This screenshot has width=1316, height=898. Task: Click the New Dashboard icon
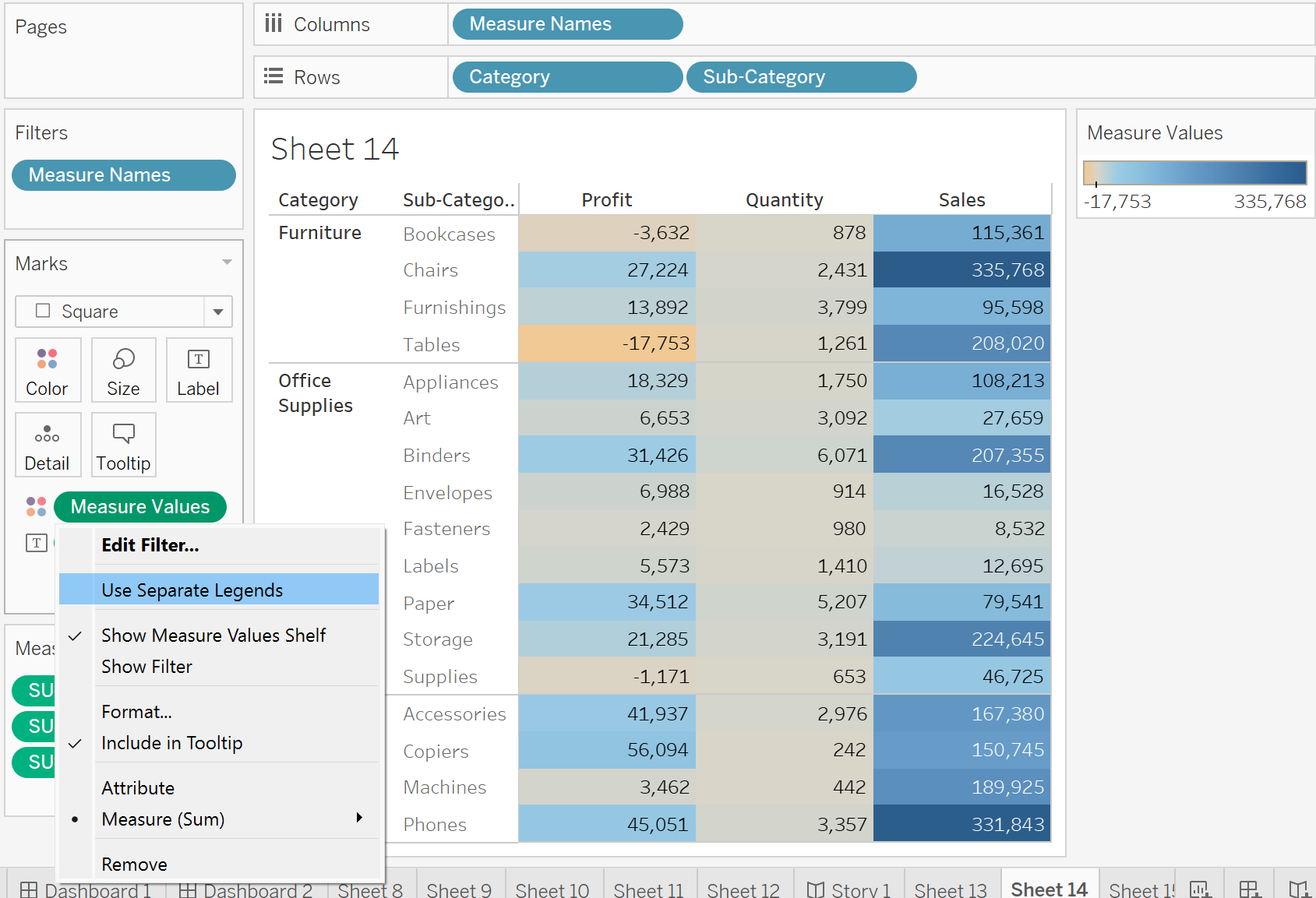pos(1249,889)
